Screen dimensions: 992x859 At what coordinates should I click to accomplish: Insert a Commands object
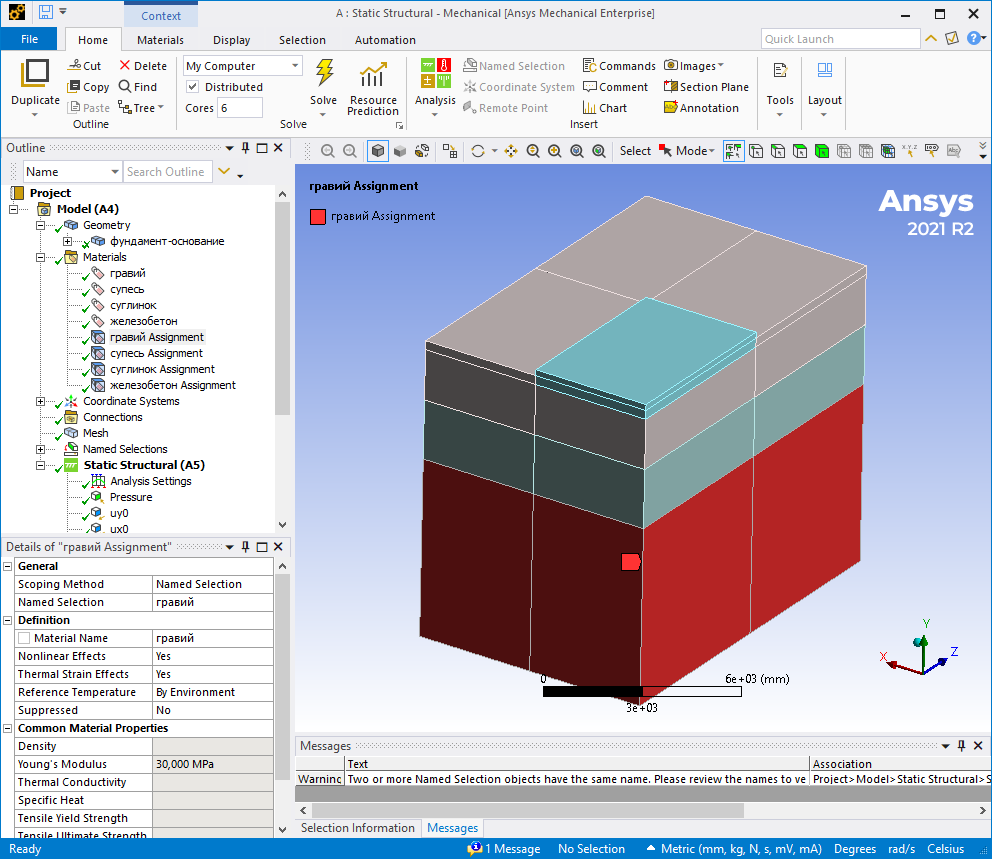pyautogui.click(x=619, y=66)
